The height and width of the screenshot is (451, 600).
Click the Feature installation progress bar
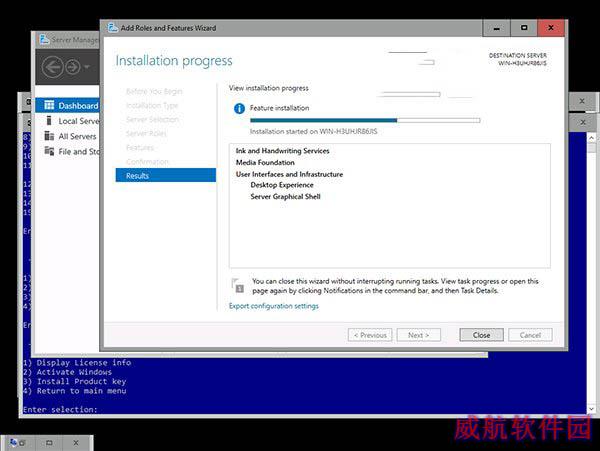point(365,120)
